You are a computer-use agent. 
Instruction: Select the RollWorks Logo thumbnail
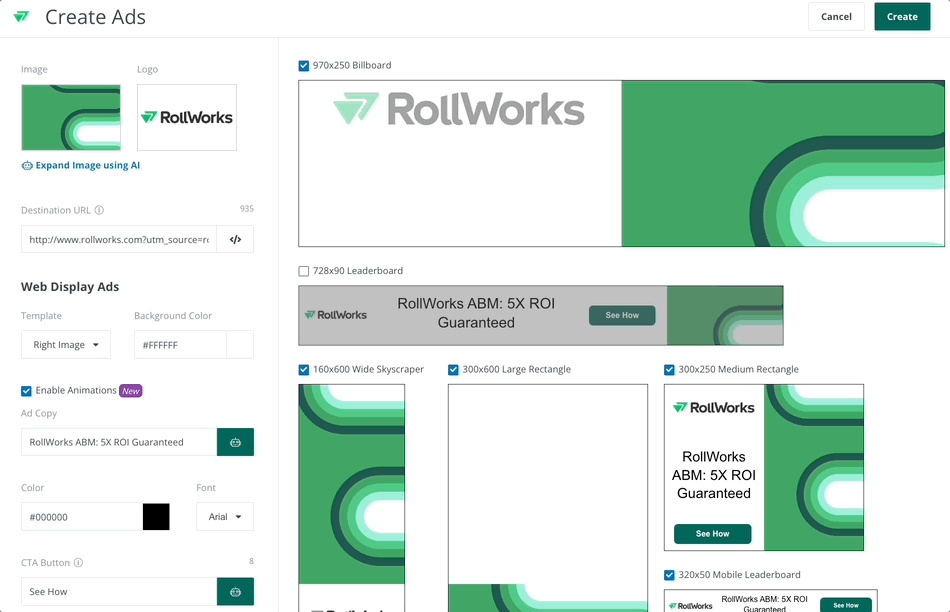(x=187, y=118)
